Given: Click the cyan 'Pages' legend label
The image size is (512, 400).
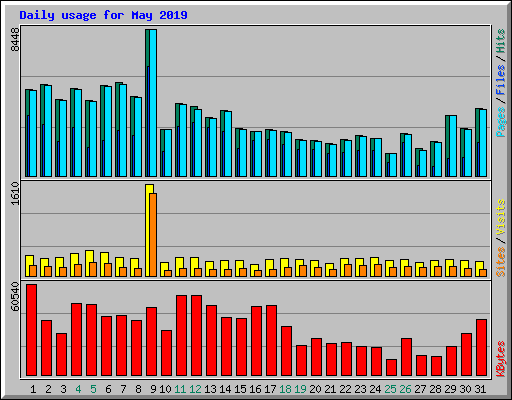Looking at the screenshot, I should [501, 122].
